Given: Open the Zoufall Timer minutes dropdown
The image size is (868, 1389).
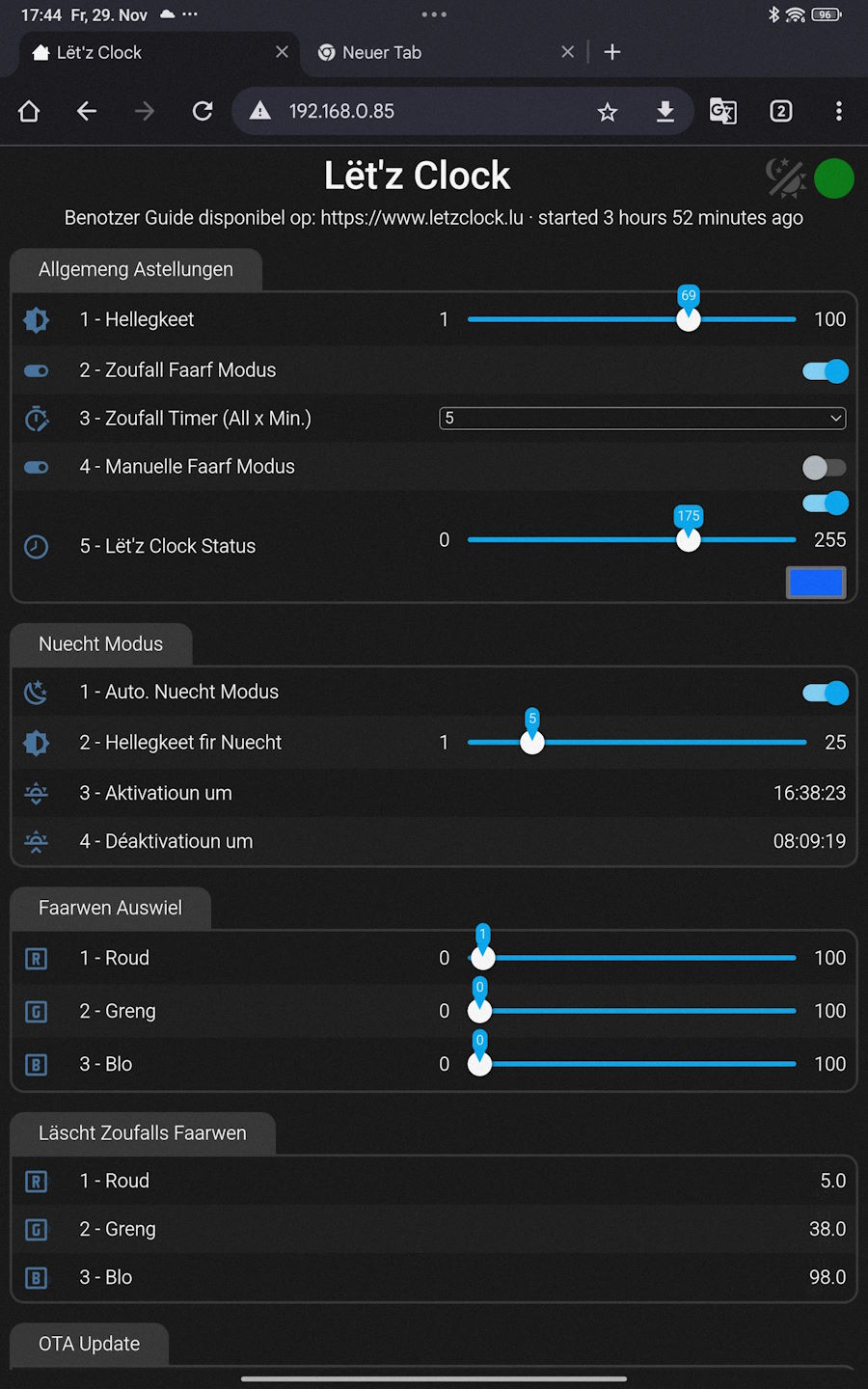Looking at the screenshot, I should point(642,419).
